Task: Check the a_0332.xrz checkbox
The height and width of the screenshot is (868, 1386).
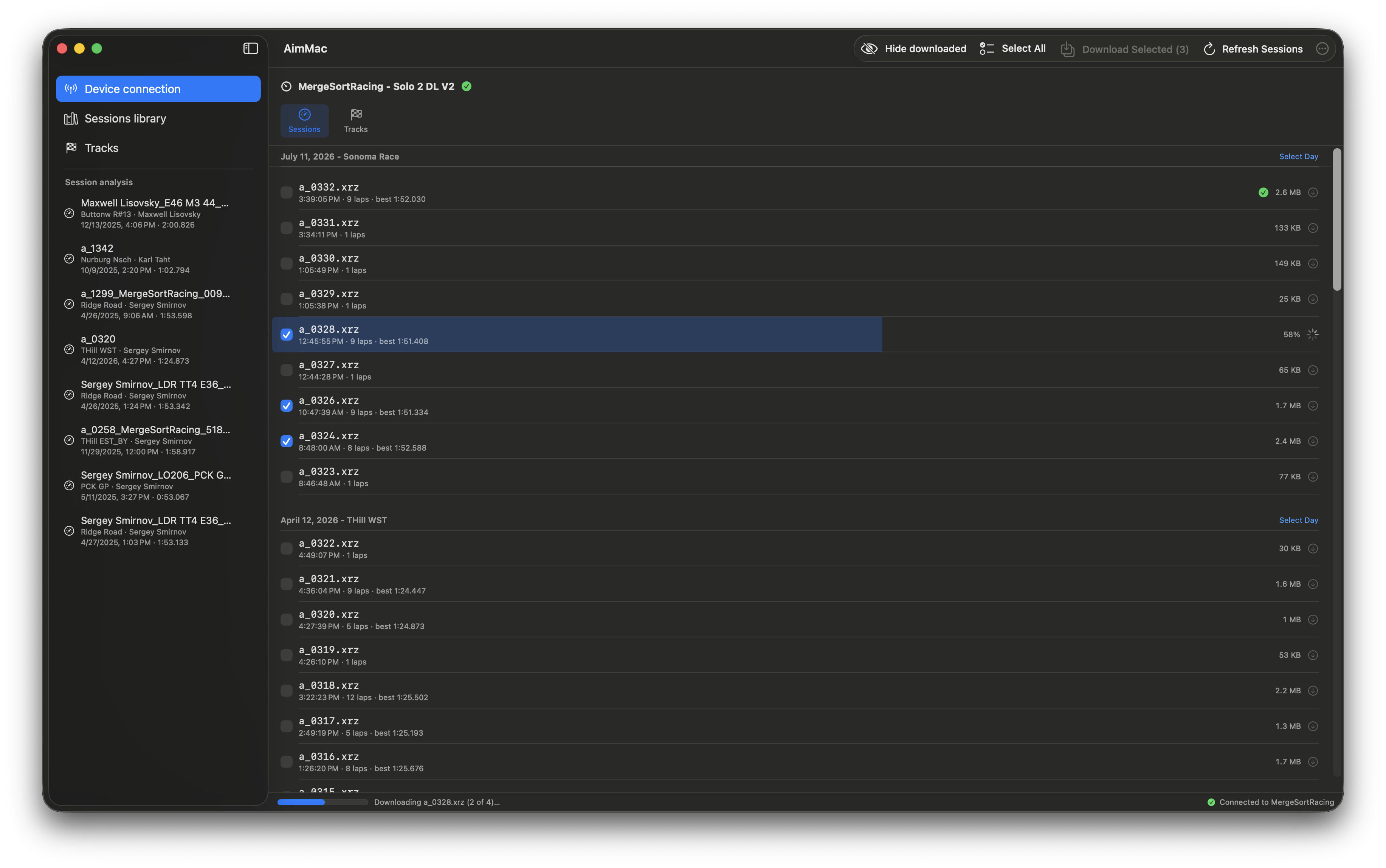Action: tap(286, 192)
